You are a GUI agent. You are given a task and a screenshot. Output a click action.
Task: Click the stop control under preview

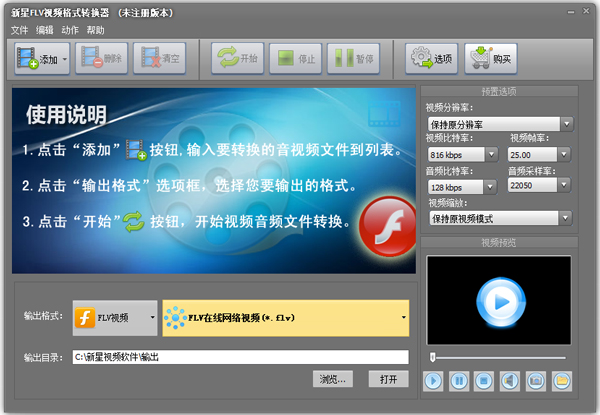pyautogui.click(x=484, y=381)
